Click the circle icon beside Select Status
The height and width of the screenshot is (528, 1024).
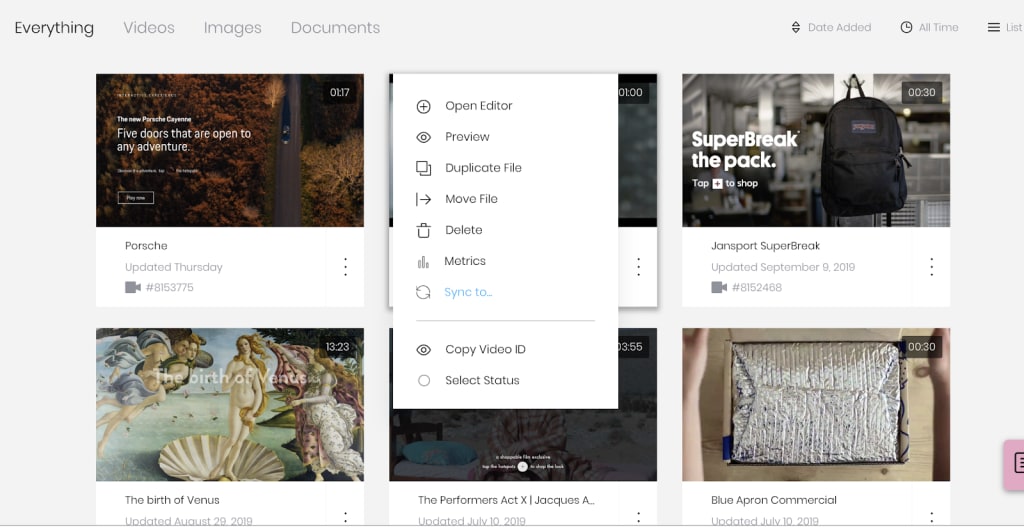tap(424, 380)
